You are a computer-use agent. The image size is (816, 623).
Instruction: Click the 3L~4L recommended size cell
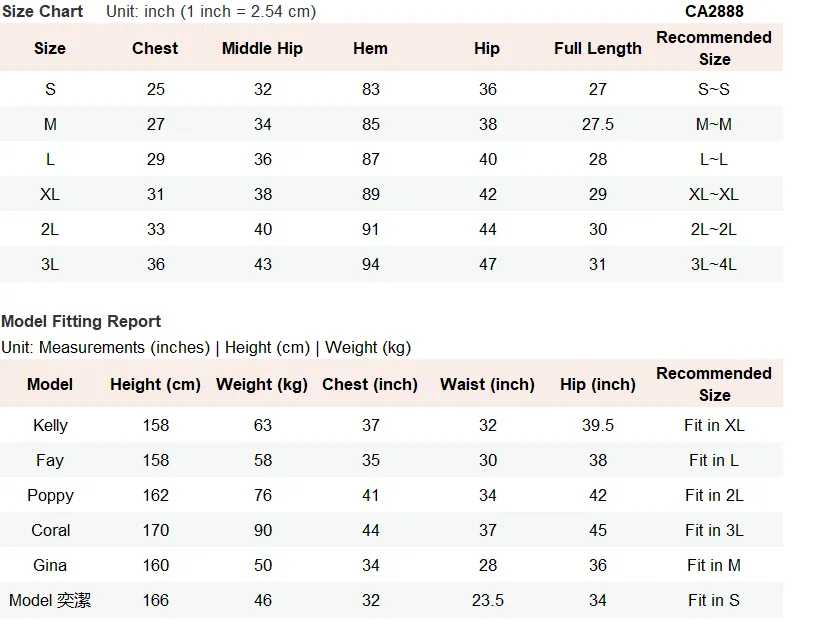[x=713, y=264]
